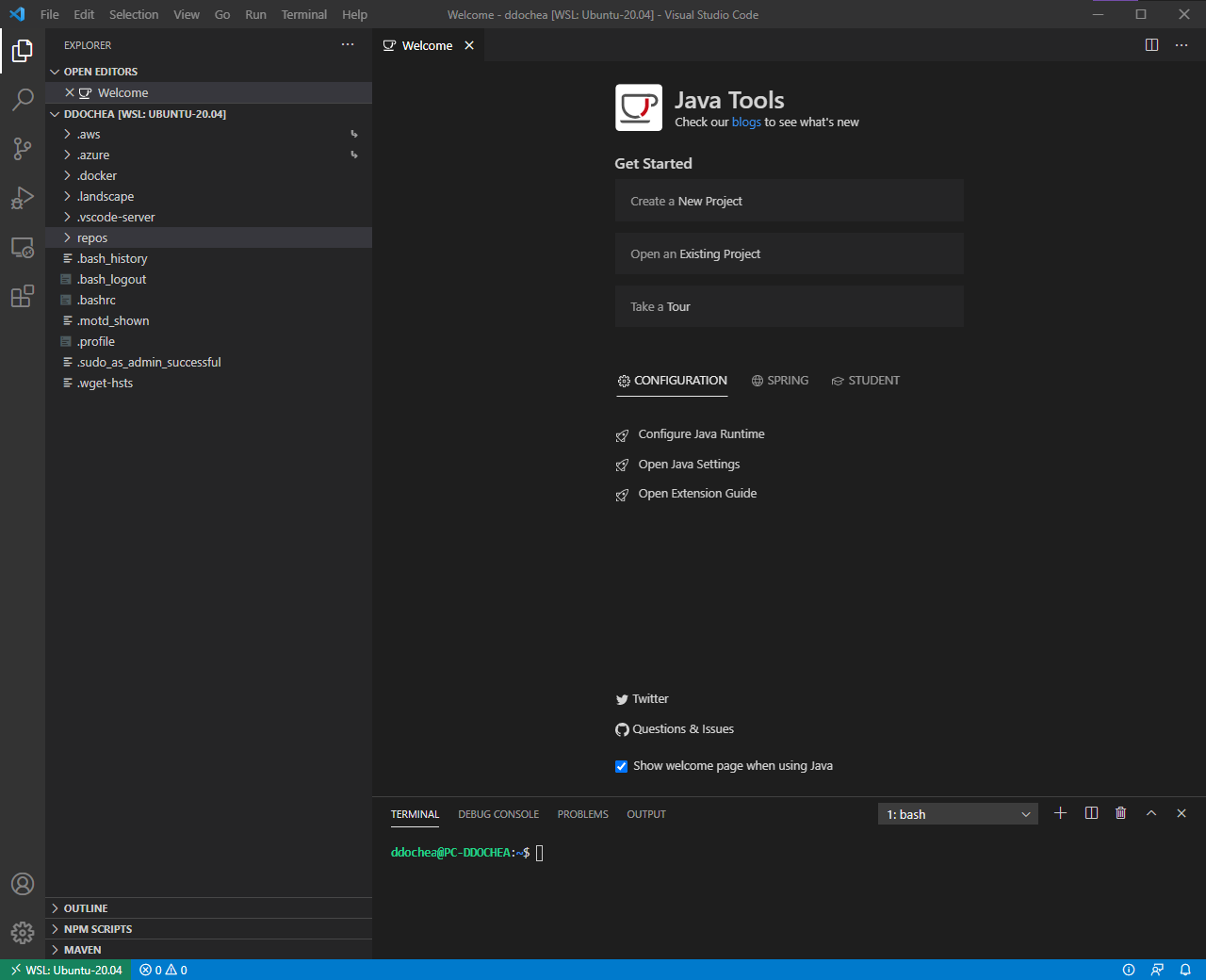This screenshot has width=1206, height=980.
Task: Switch to the Debug Console tab
Action: click(498, 814)
